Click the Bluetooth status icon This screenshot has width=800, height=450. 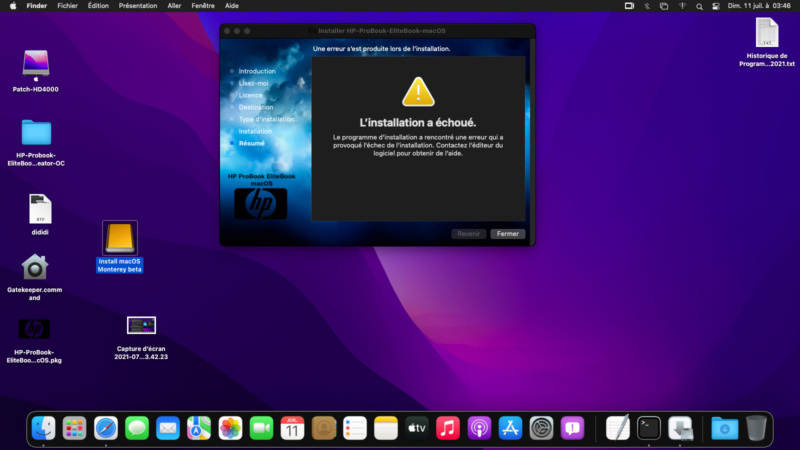click(x=647, y=6)
